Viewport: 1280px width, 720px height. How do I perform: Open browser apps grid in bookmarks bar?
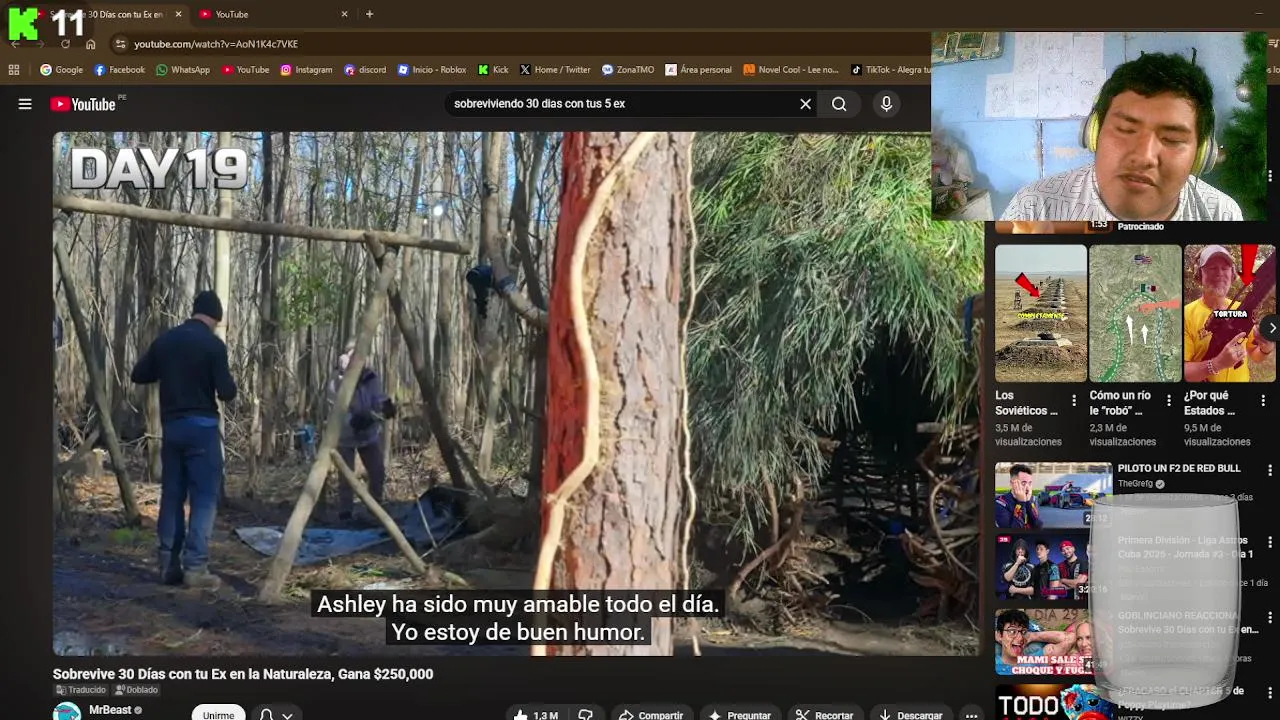coord(14,70)
